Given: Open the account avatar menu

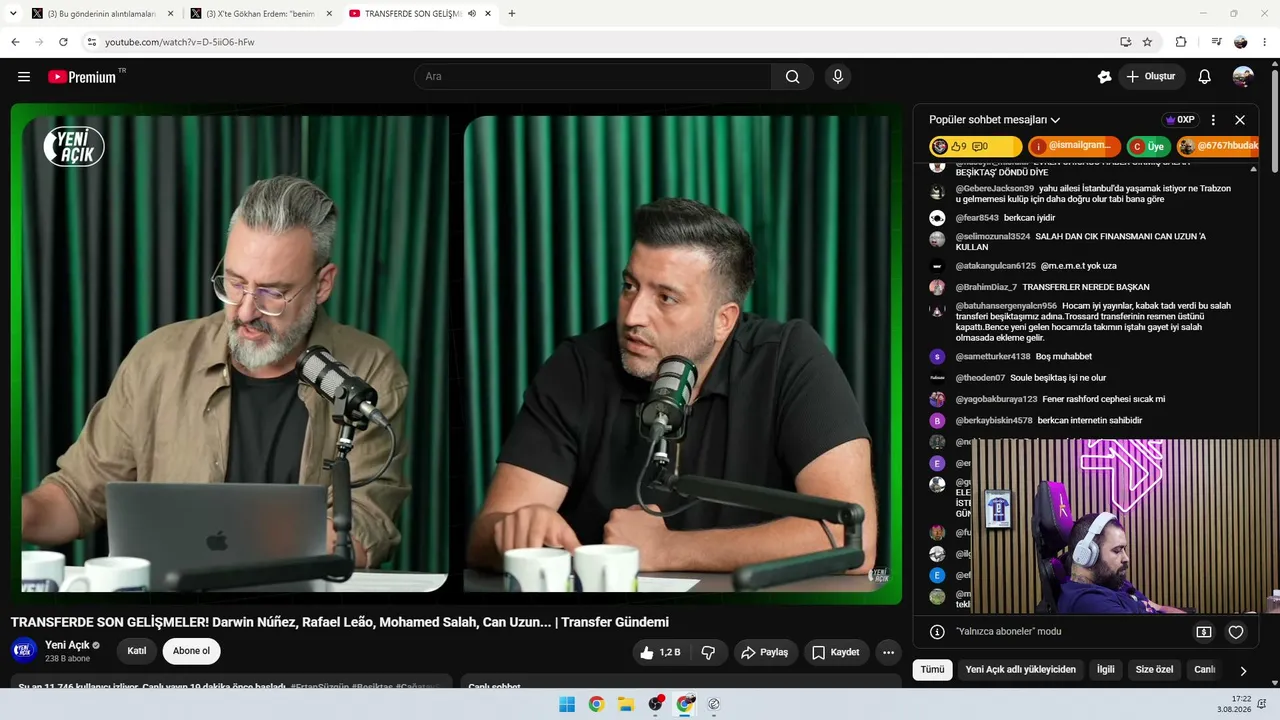Looking at the screenshot, I should click(1243, 77).
